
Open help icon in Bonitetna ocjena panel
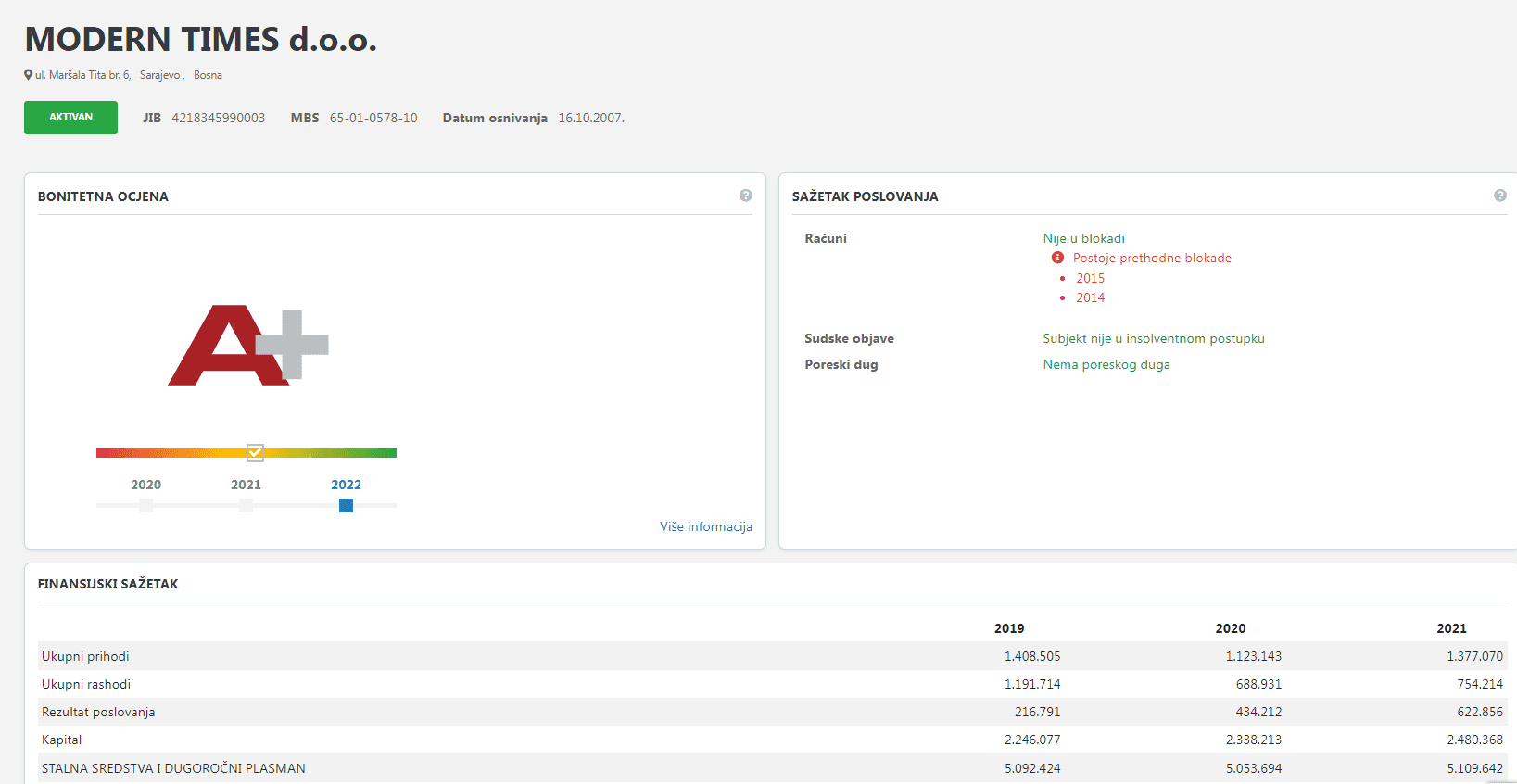pyautogui.click(x=746, y=196)
